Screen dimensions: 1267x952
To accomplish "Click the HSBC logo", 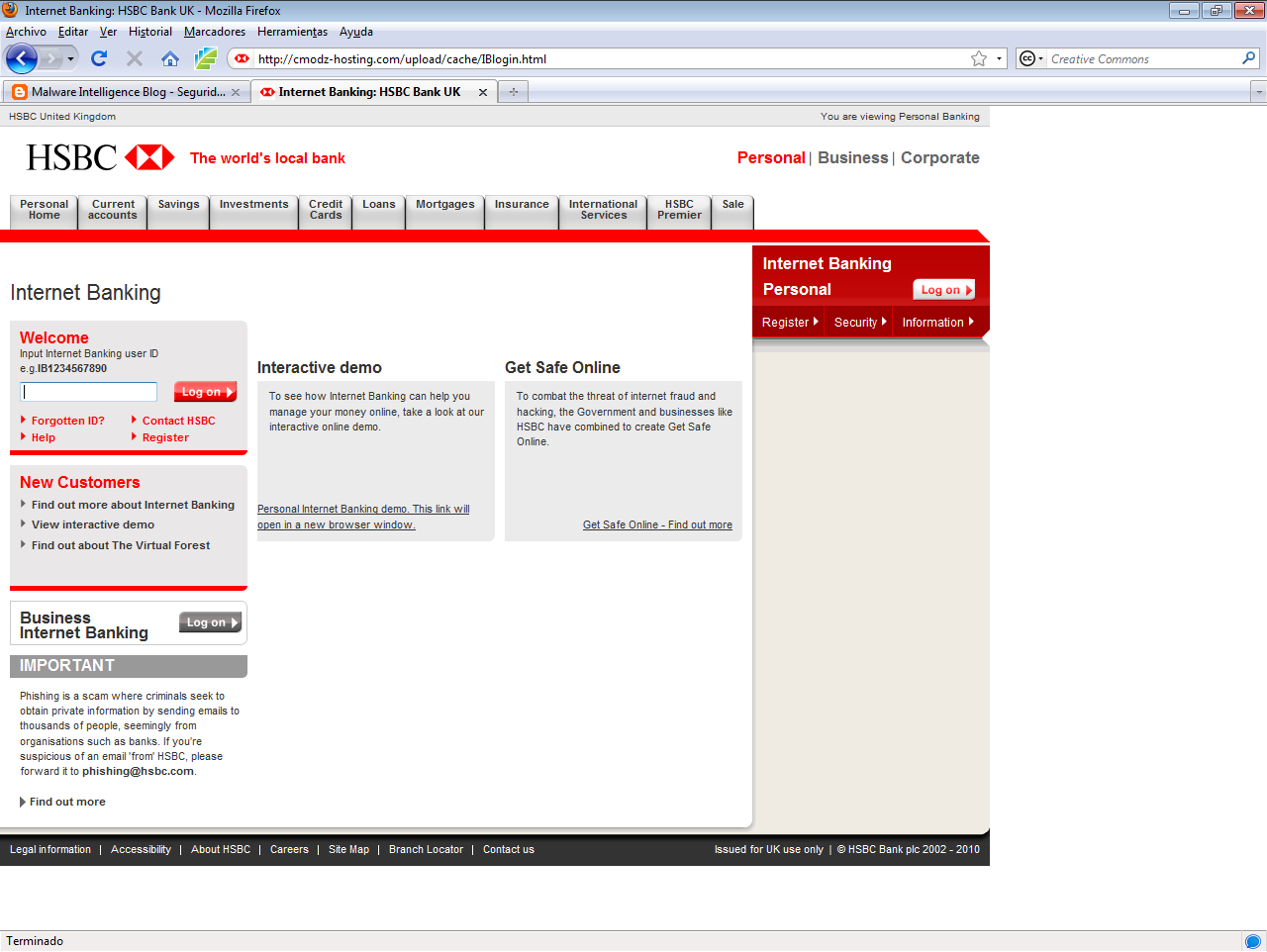I will point(100,157).
